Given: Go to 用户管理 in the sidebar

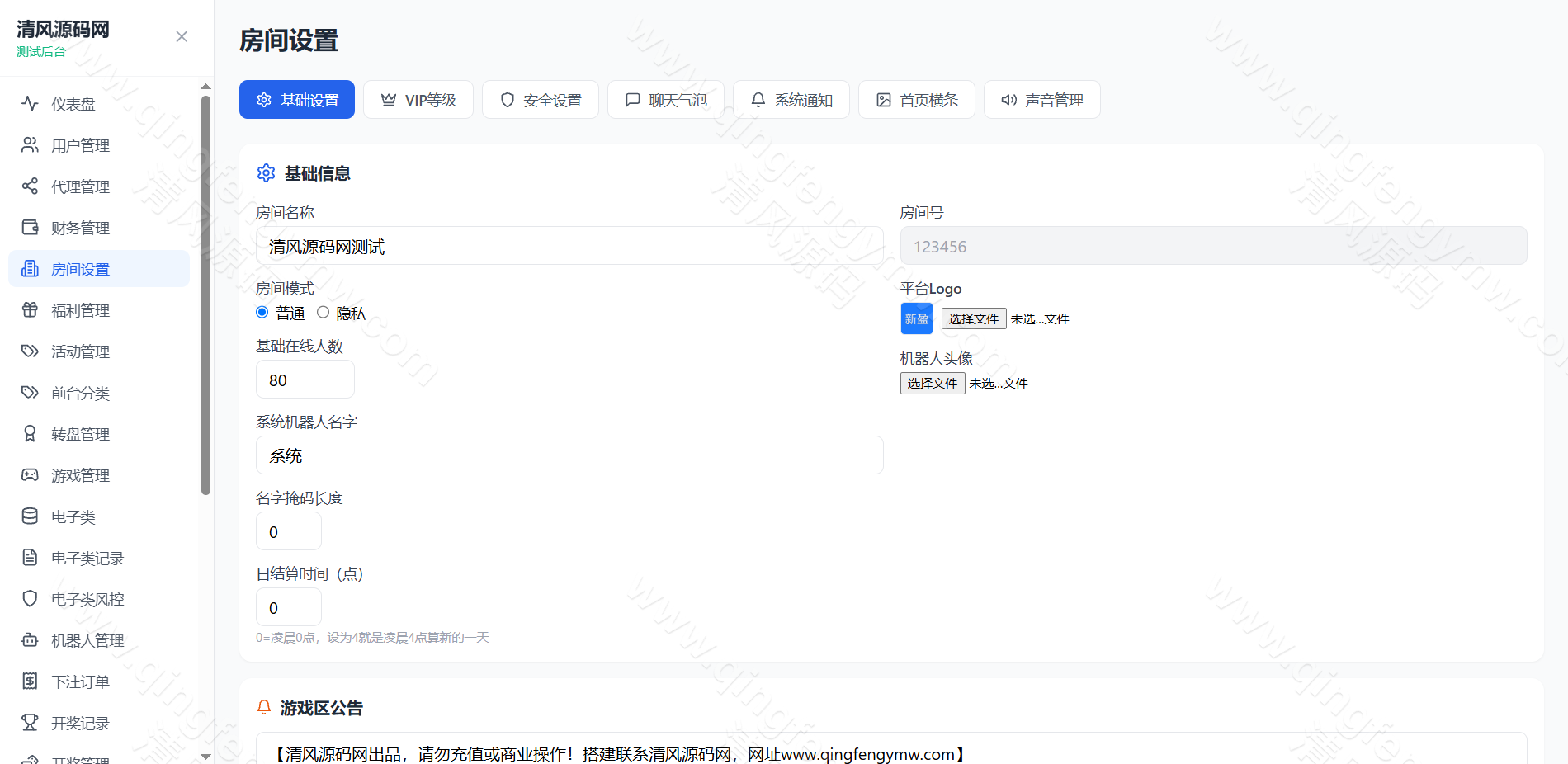Looking at the screenshot, I should (99, 145).
